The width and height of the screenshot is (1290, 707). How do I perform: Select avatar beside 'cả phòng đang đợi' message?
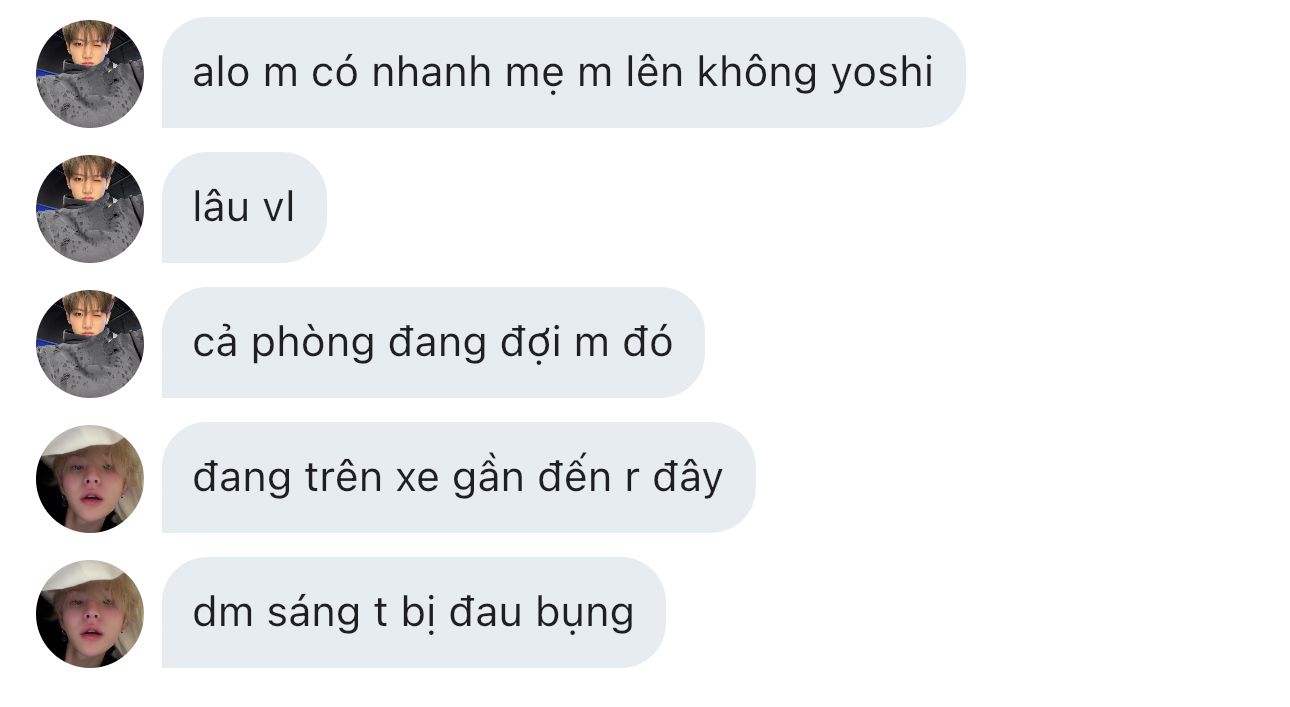(90, 344)
